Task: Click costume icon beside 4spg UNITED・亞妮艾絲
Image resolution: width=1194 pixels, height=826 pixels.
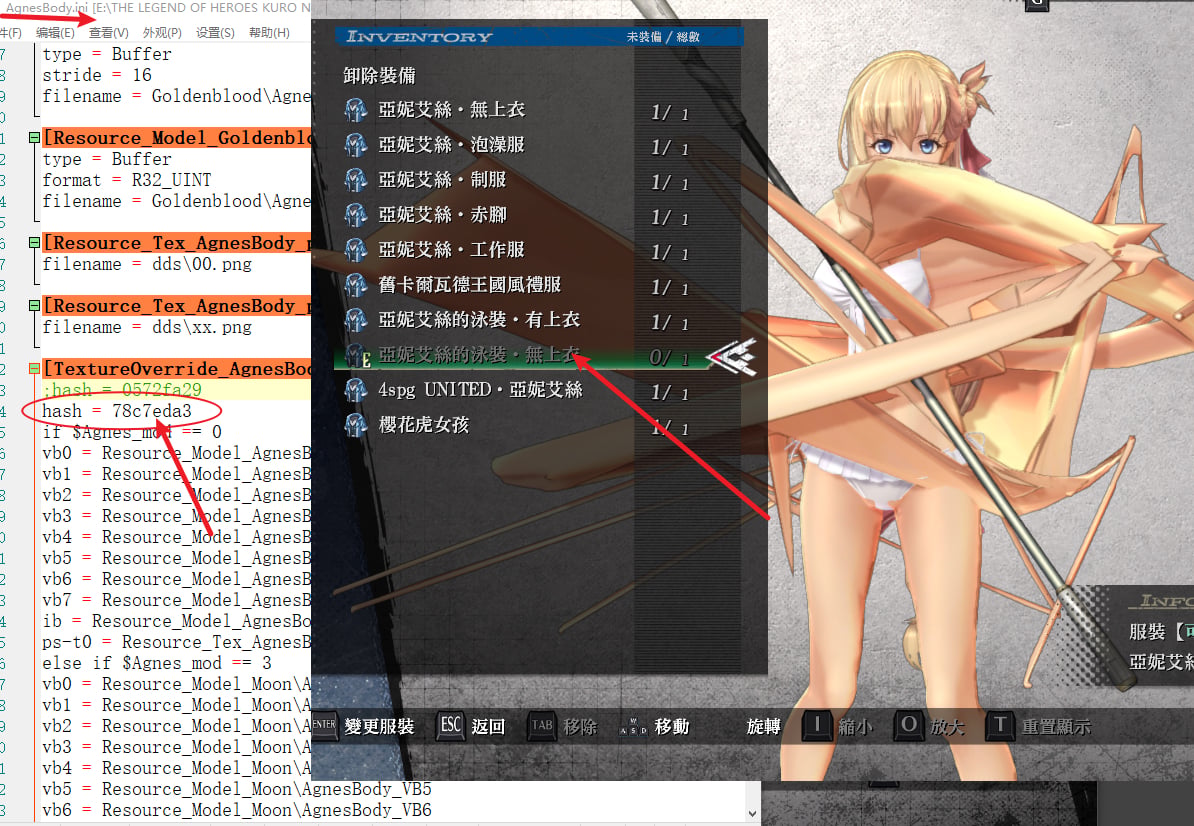Action: coord(356,390)
